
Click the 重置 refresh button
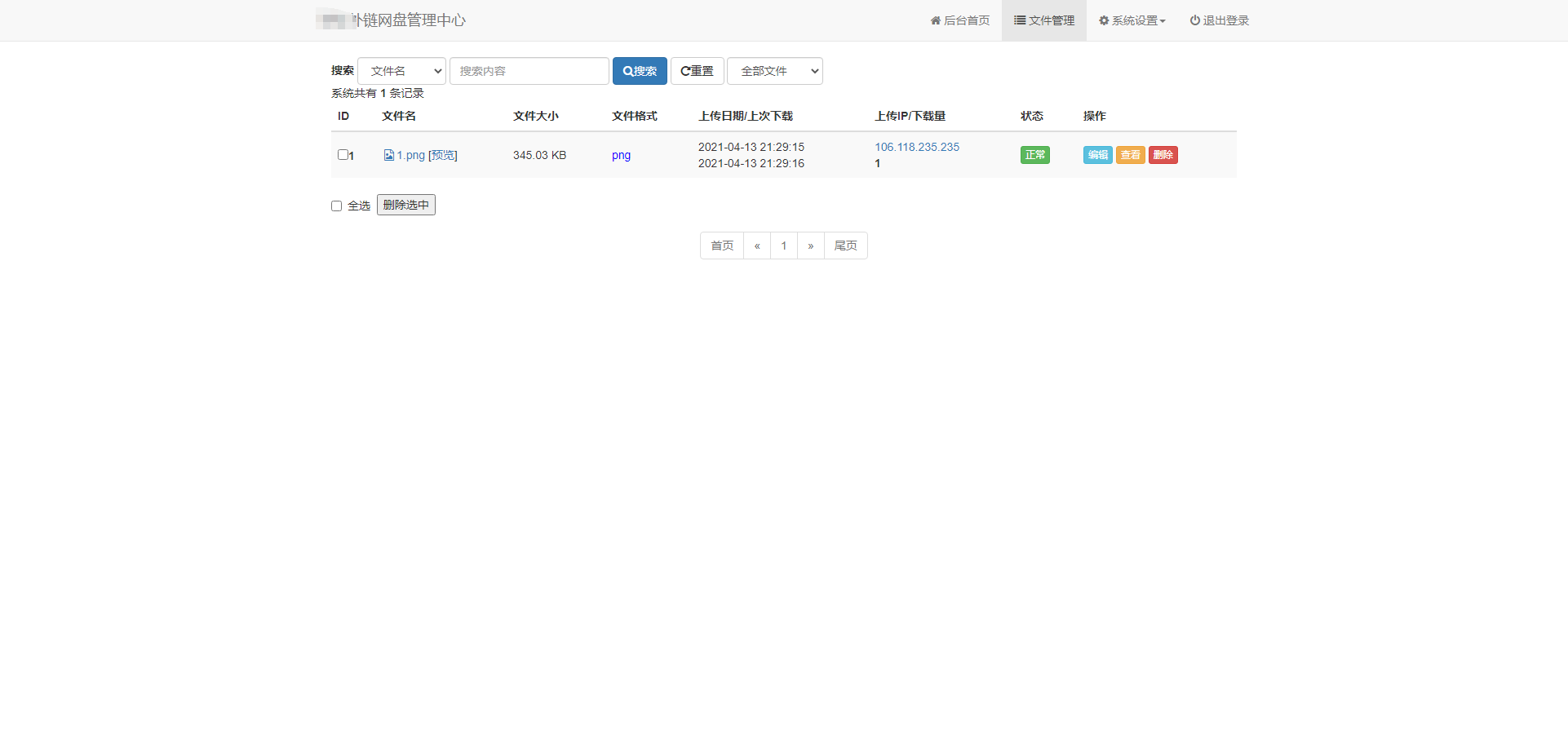click(x=697, y=71)
